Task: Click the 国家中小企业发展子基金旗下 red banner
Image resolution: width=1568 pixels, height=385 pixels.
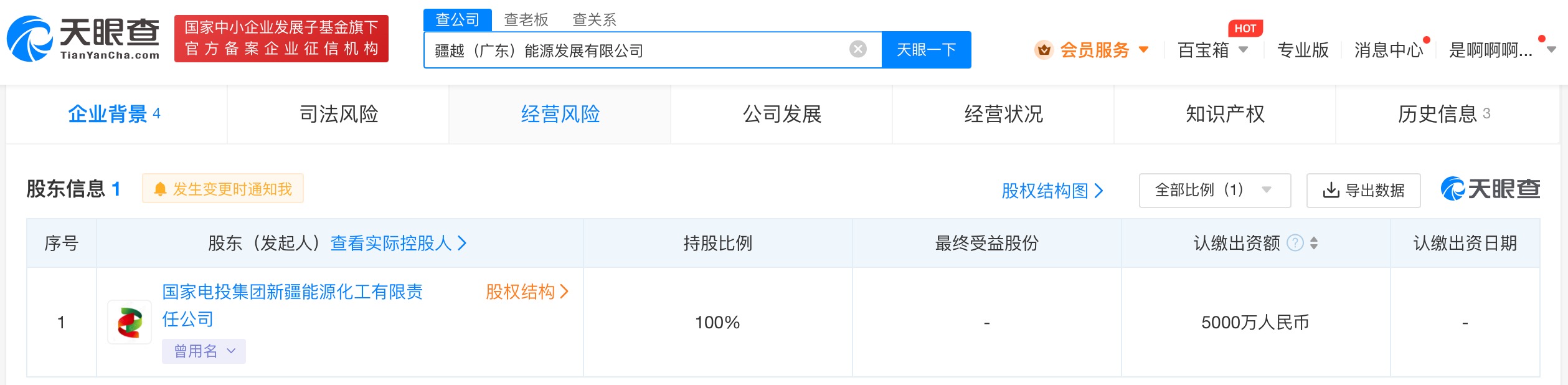Action: pos(281,39)
